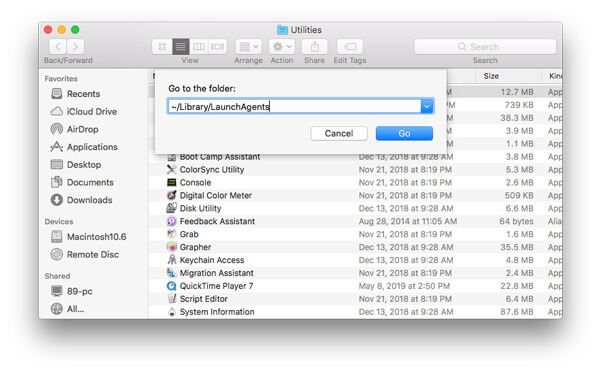Select Macintosh10.6 under Devices
Viewport: 600px width, 373px height.
tap(88, 237)
